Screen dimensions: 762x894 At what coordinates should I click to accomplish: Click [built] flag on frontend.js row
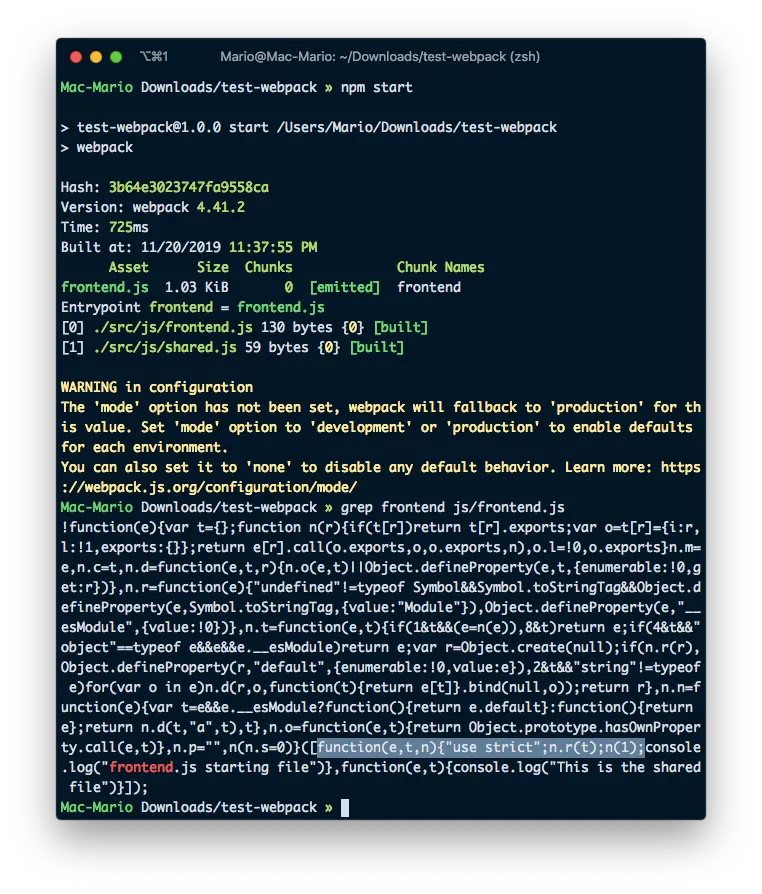pyautogui.click(x=401, y=327)
